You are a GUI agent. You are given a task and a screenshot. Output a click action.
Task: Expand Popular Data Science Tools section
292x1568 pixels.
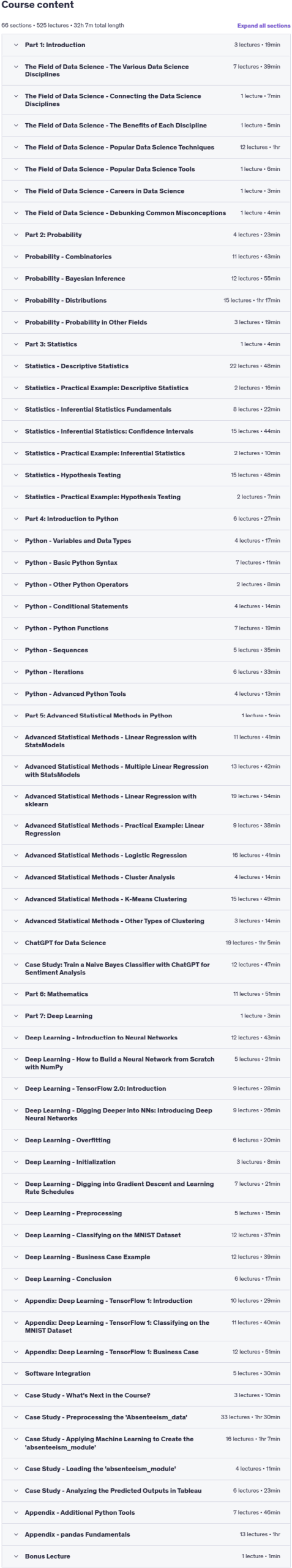[146, 170]
